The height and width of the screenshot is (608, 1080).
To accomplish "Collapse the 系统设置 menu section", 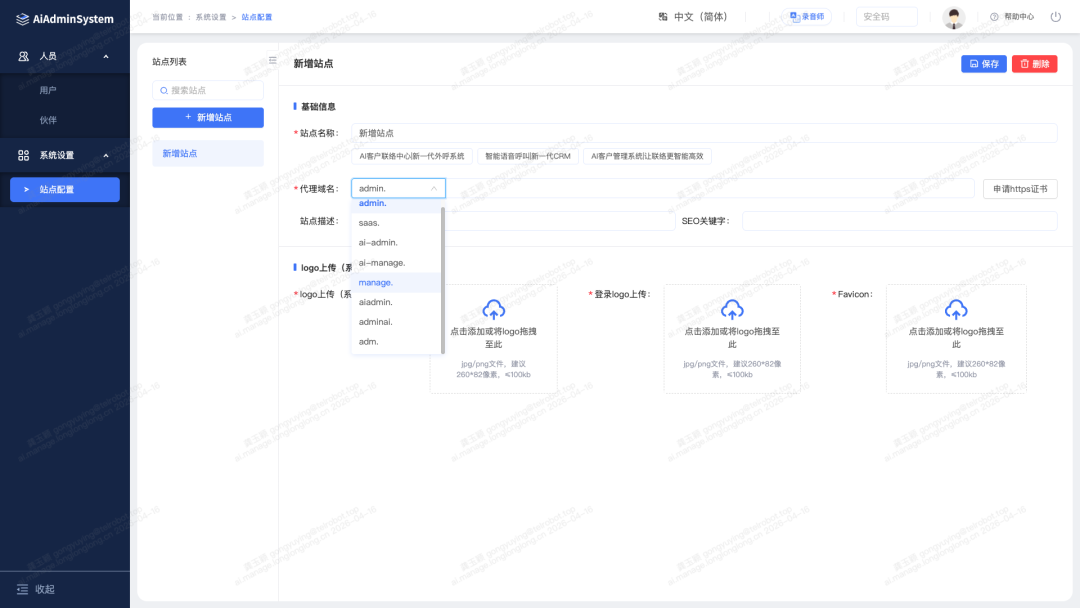I will [x=106, y=155].
